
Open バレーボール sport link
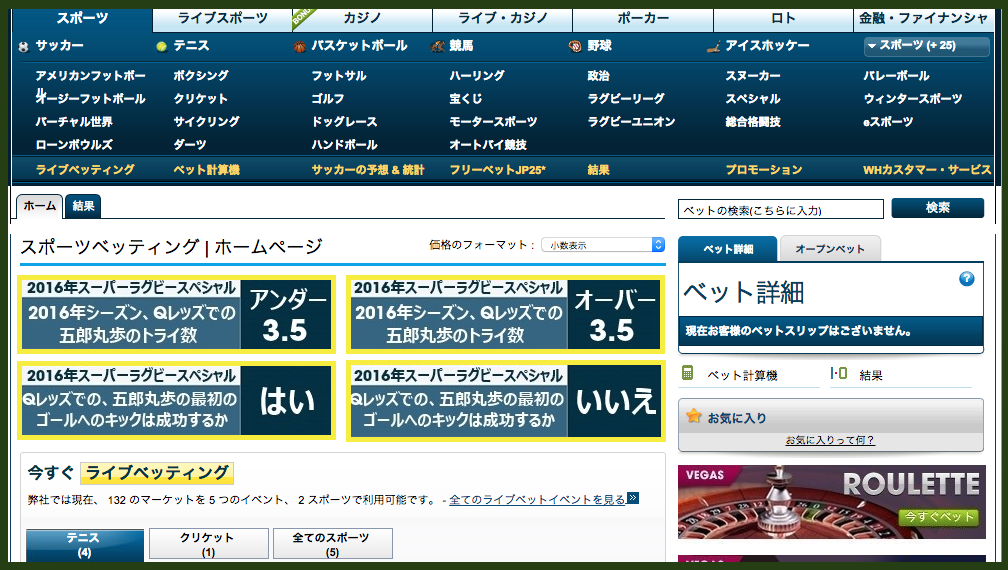896,76
